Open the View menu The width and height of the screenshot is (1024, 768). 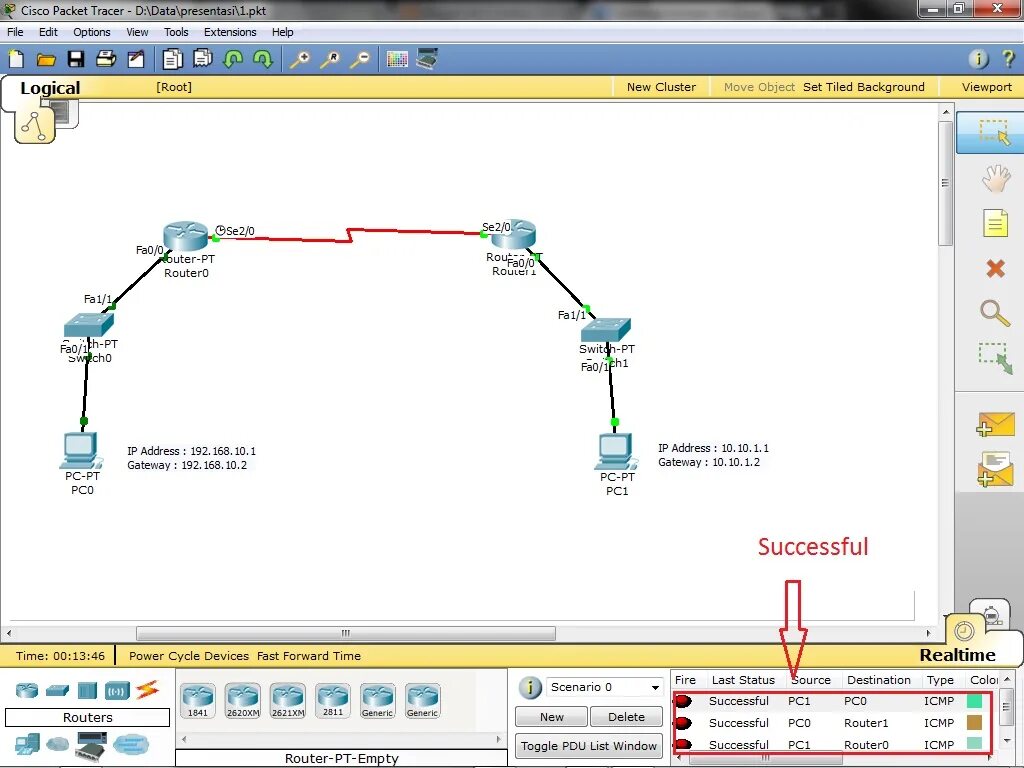click(137, 32)
